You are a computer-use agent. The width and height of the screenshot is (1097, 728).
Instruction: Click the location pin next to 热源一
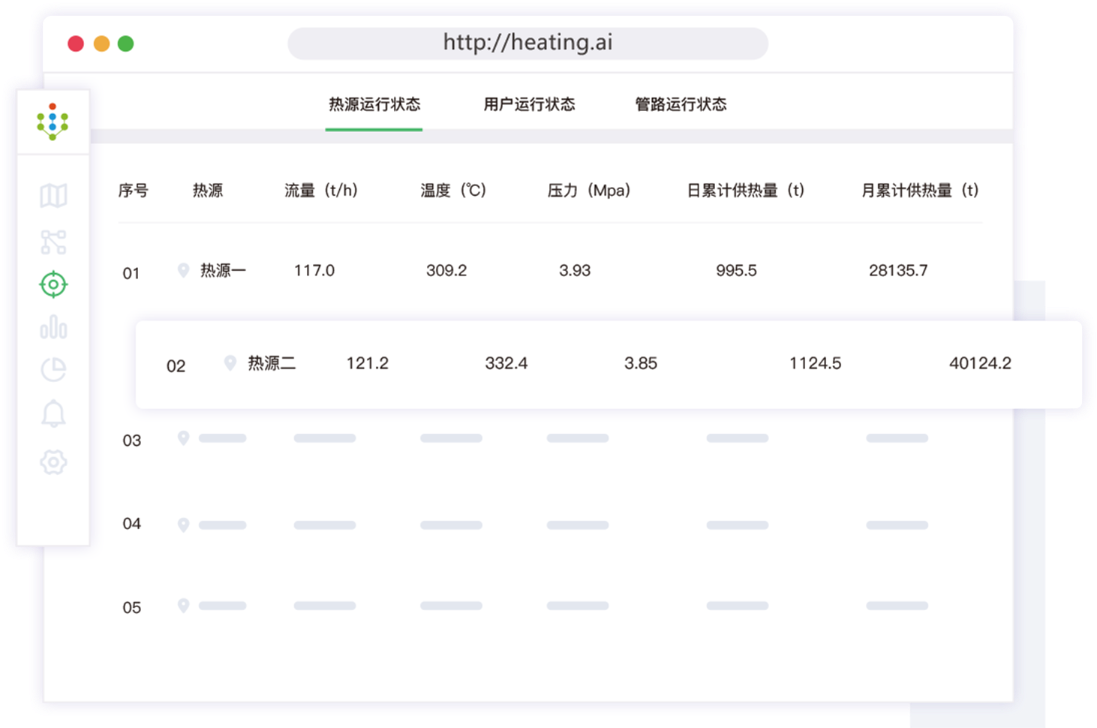(183, 270)
